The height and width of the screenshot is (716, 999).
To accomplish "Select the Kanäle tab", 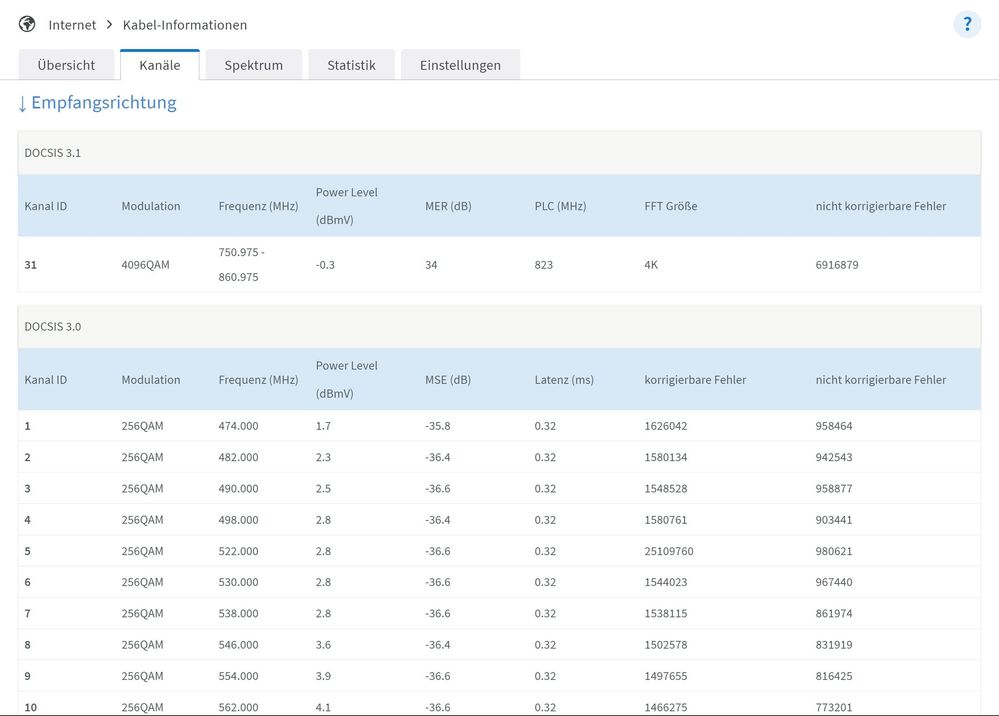I will click(160, 65).
